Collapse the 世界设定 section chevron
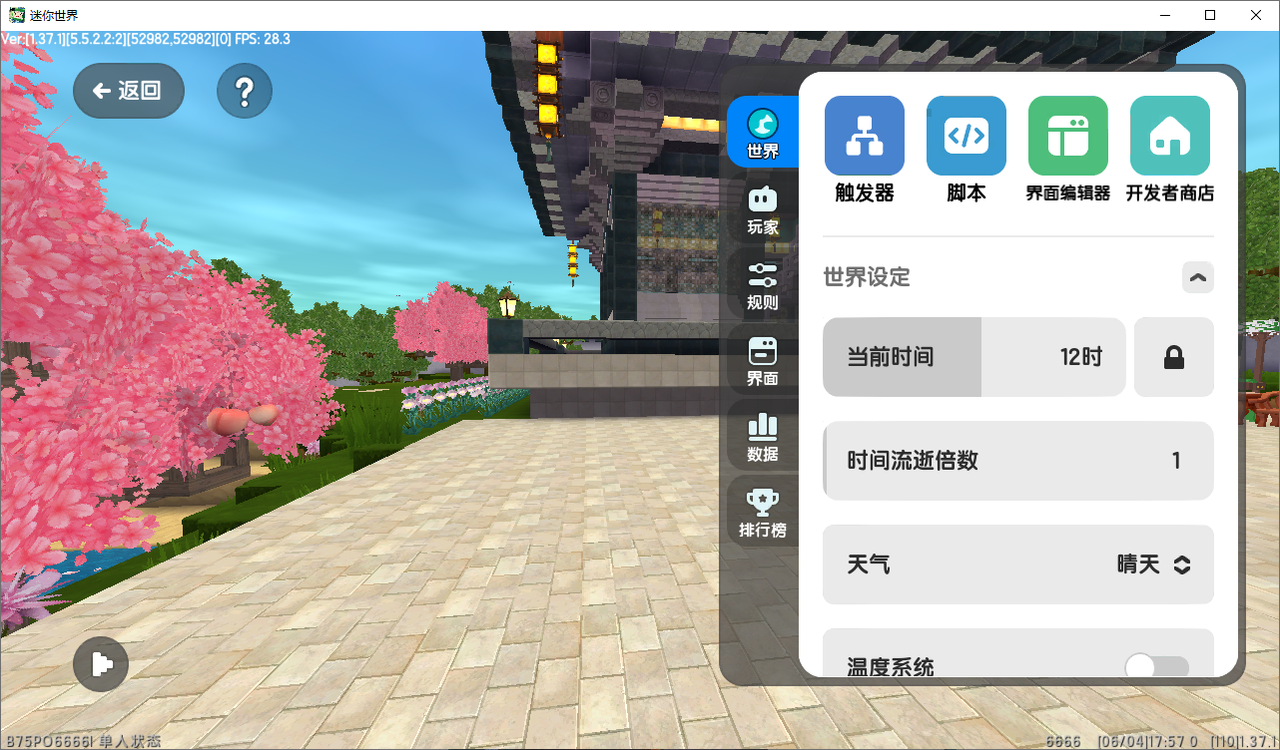 coord(1198,277)
